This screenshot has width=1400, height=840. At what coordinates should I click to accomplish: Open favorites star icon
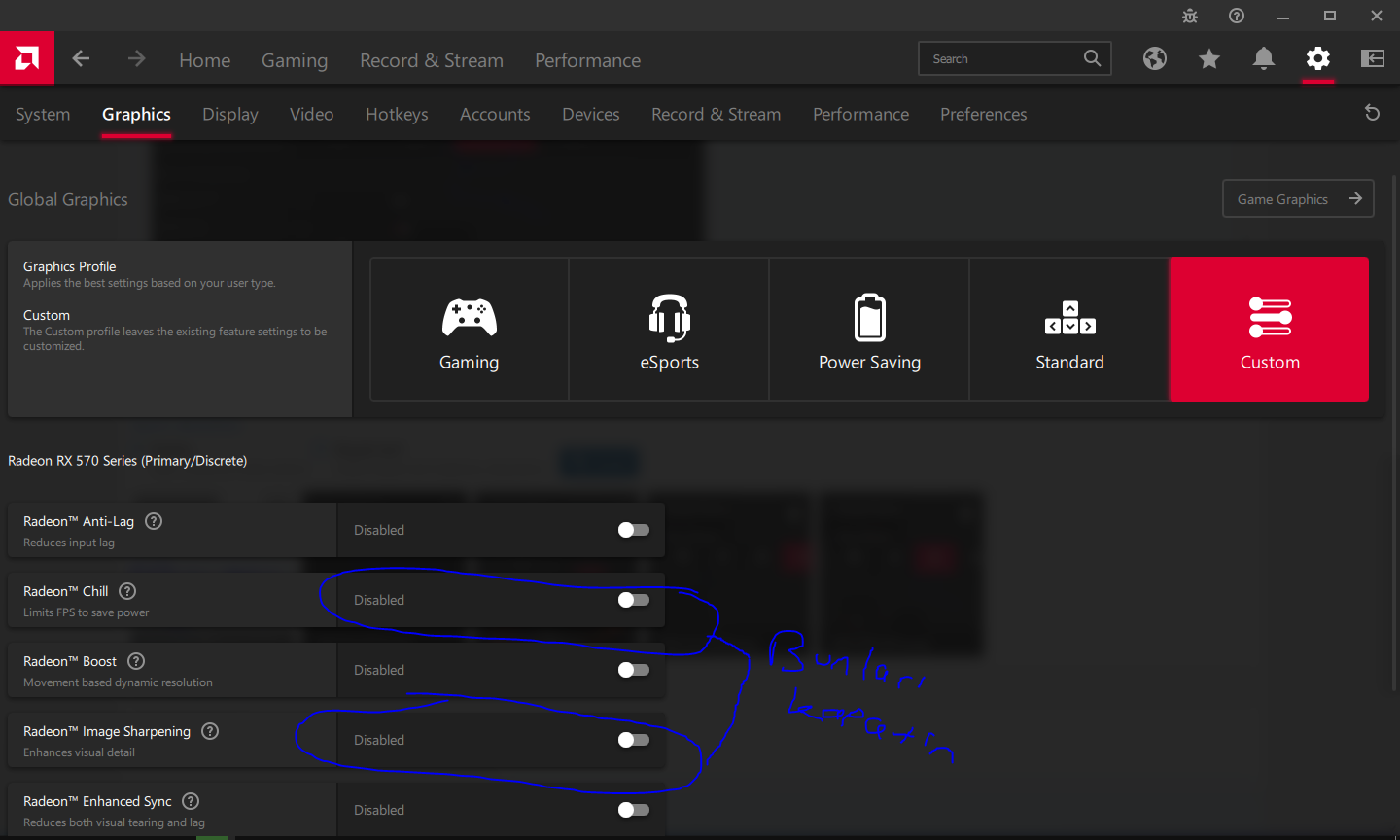tap(1209, 59)
